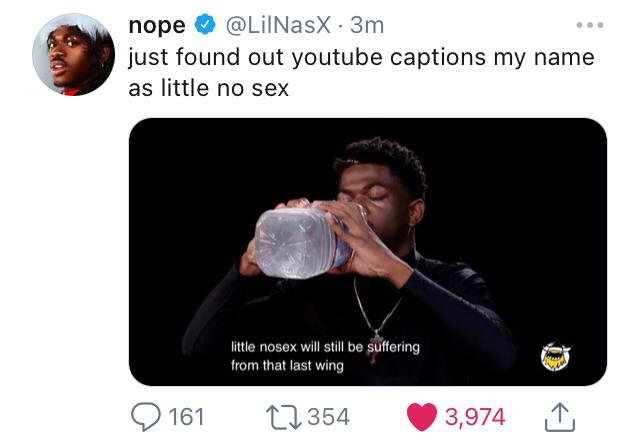This screenshot has width=640, height=445.
Task: Click the reply speech bubble icon
Action: 146,416
